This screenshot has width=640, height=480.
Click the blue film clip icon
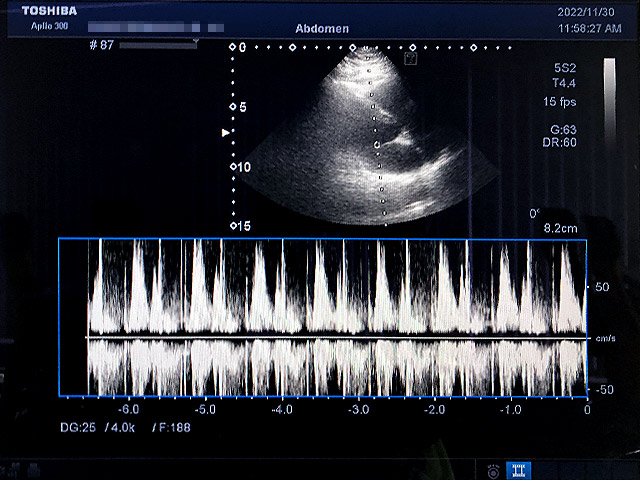[x=519, y=468]
